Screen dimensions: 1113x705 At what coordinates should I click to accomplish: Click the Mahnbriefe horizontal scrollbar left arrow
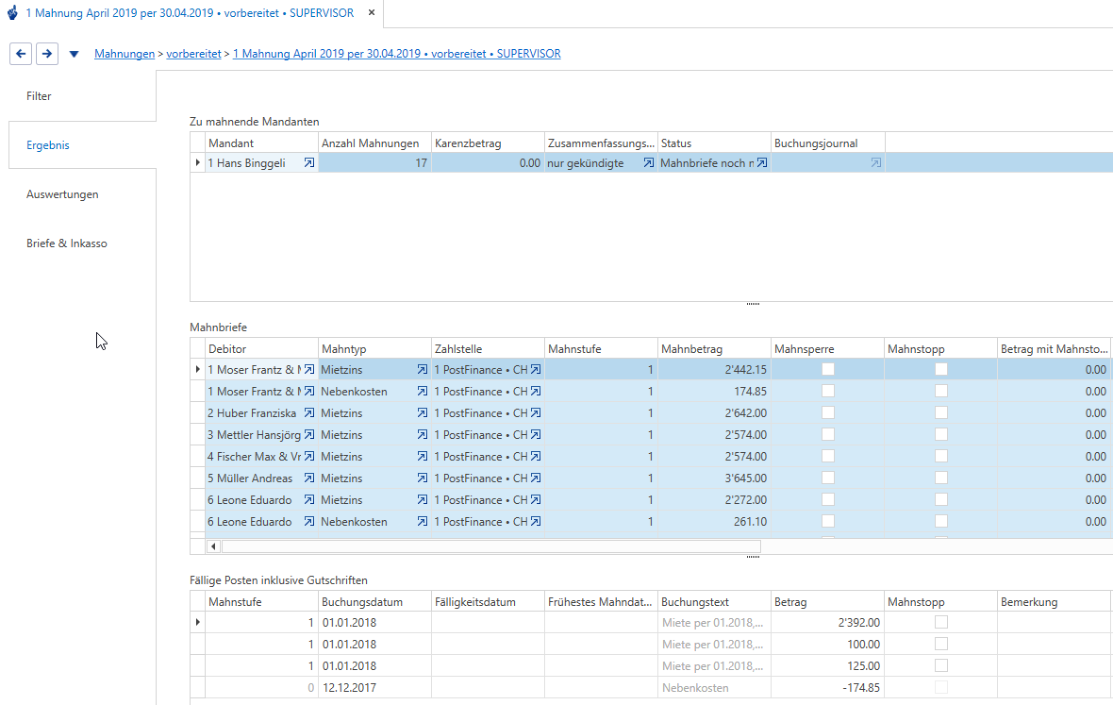pos(213,546)
